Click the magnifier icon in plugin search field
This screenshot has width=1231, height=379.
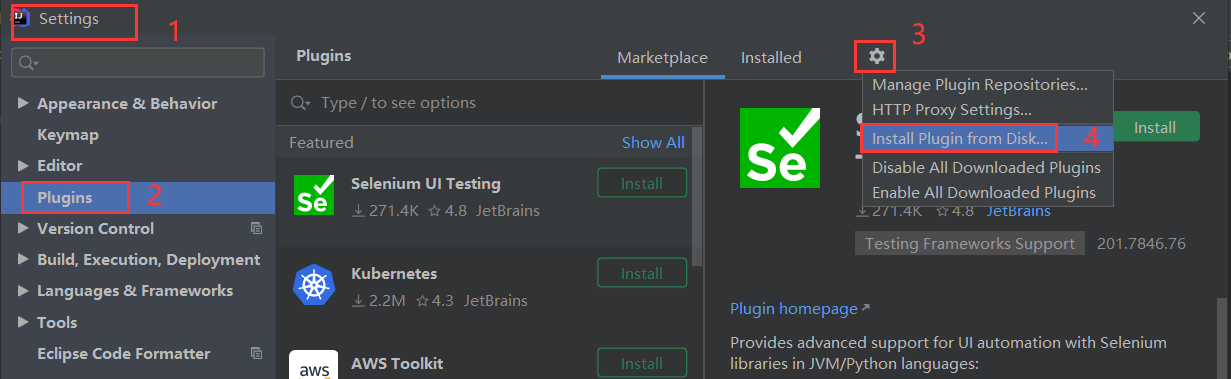[299, 103]
